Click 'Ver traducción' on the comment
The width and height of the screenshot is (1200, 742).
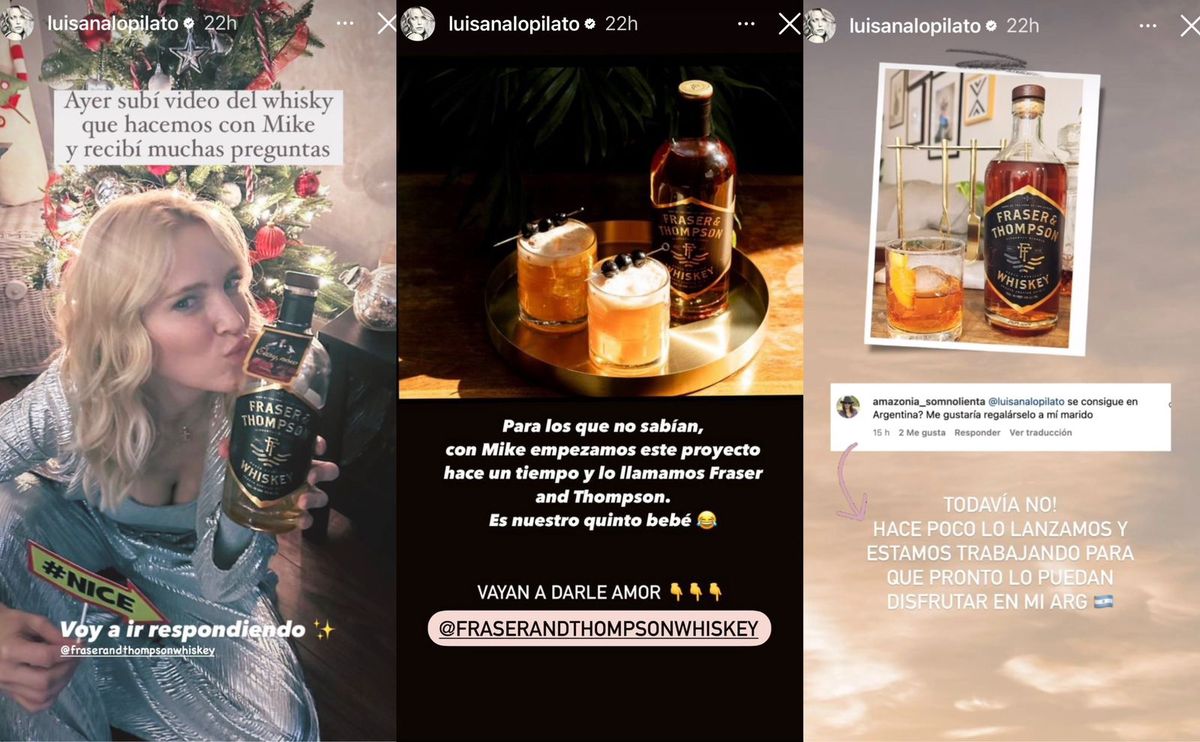(1040, 432)
